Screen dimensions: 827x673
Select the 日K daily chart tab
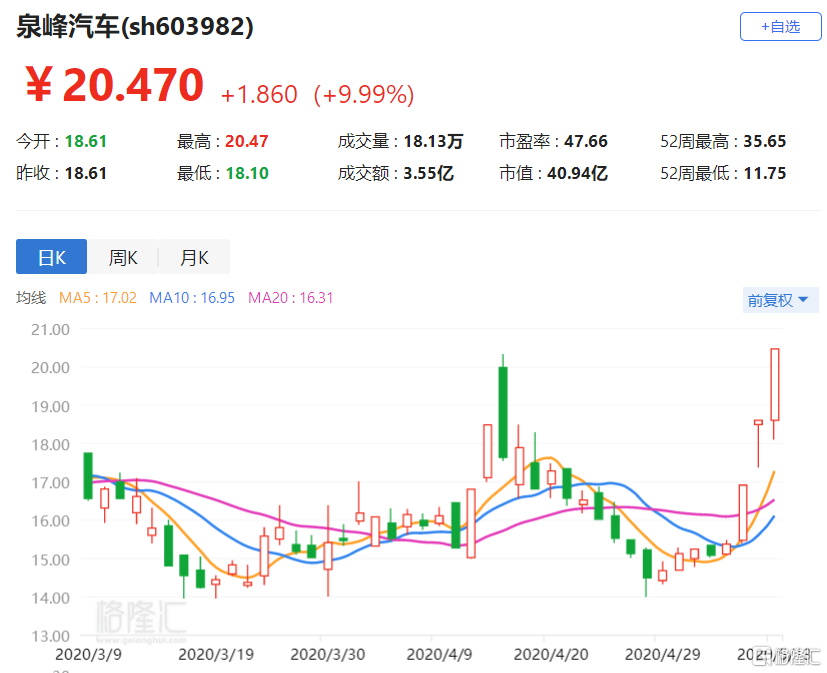(x=51, y=257)
